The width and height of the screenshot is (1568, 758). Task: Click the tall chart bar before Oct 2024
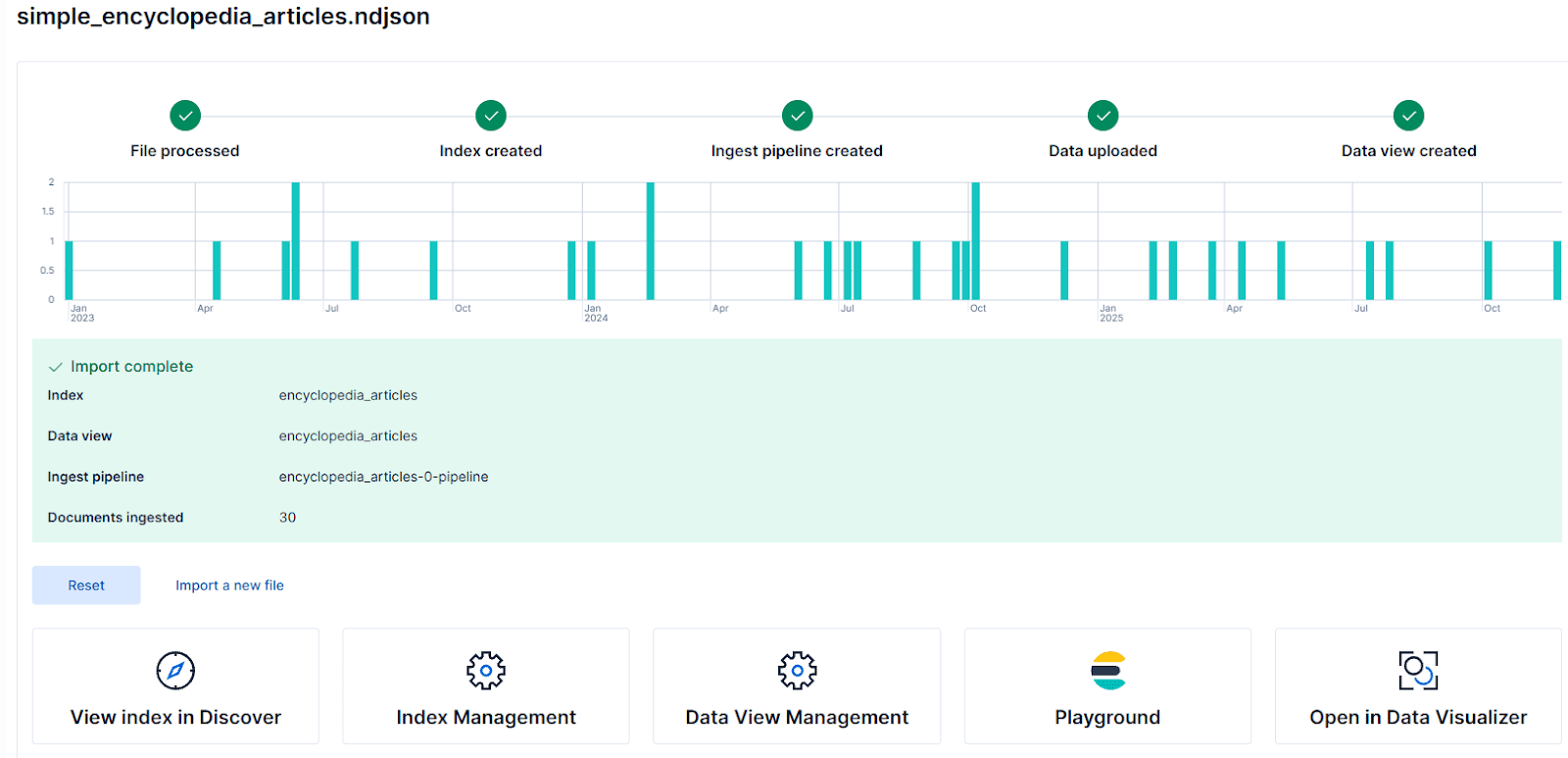point(975,241)
